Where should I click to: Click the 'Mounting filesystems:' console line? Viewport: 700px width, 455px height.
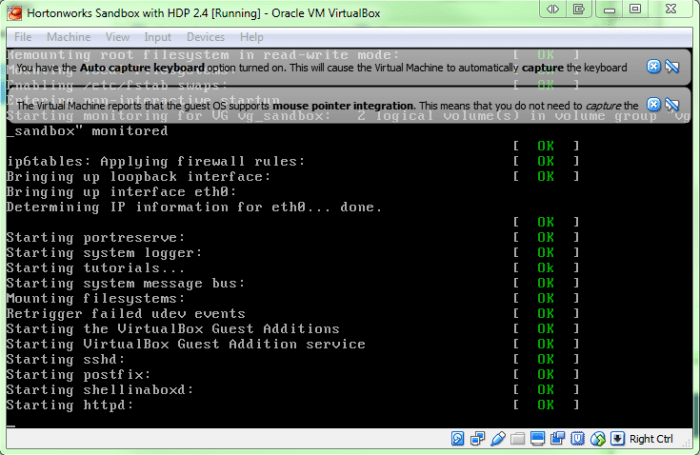[96, 298]
